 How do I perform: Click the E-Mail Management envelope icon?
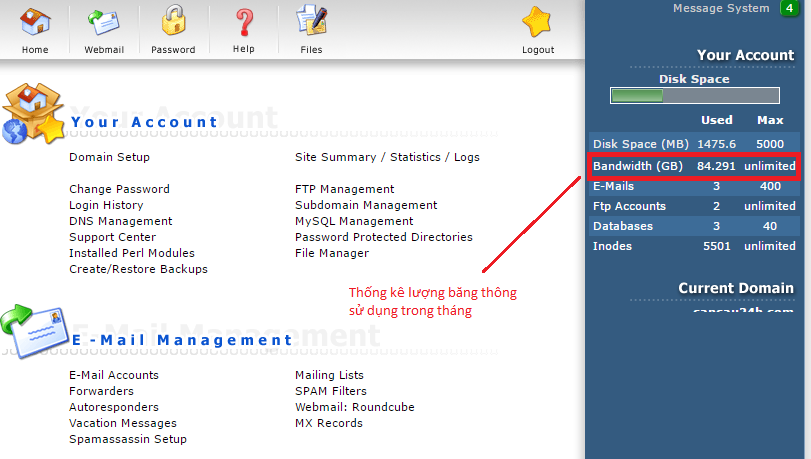[x=35, y=331]
